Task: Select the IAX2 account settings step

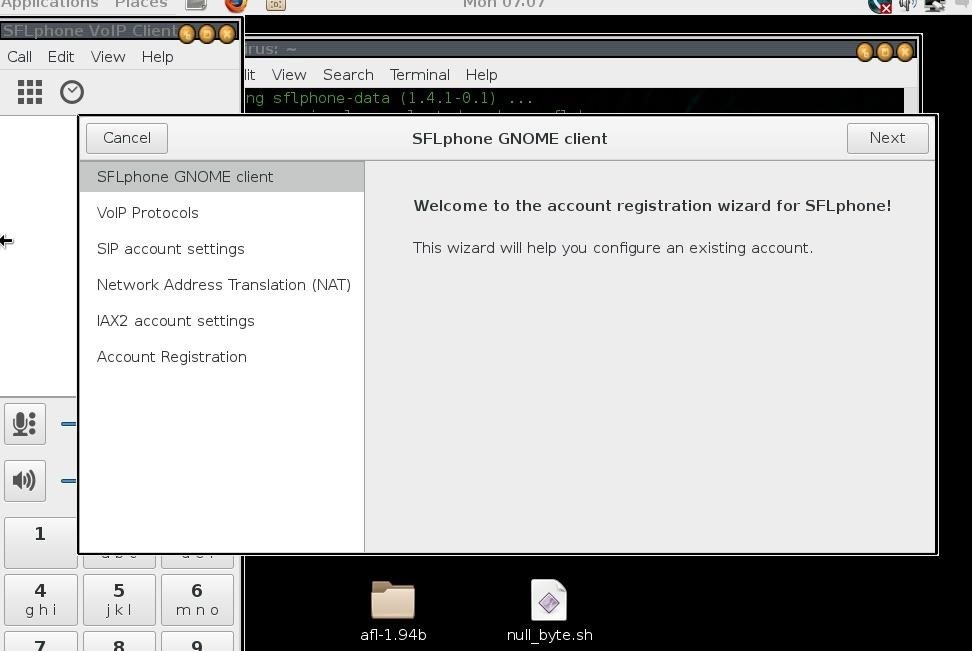Action: click(x=222, y=321)
